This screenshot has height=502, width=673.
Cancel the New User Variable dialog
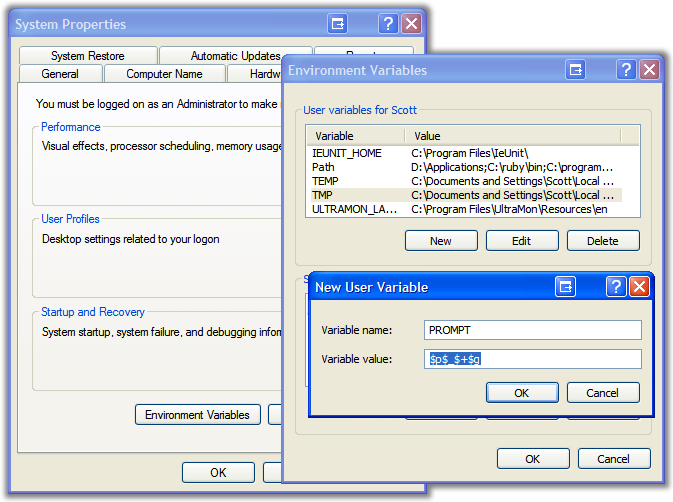click(603, 393)
